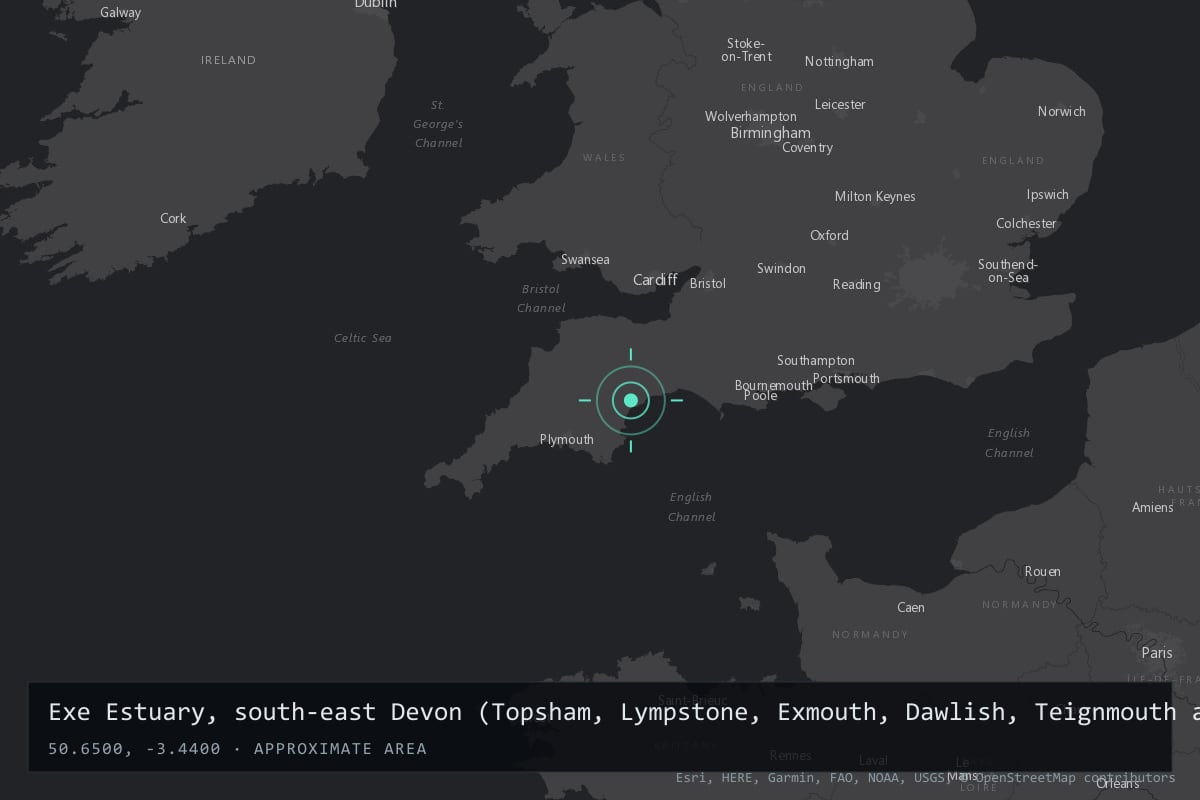Open the Esri map attribution text

point(925,778)
